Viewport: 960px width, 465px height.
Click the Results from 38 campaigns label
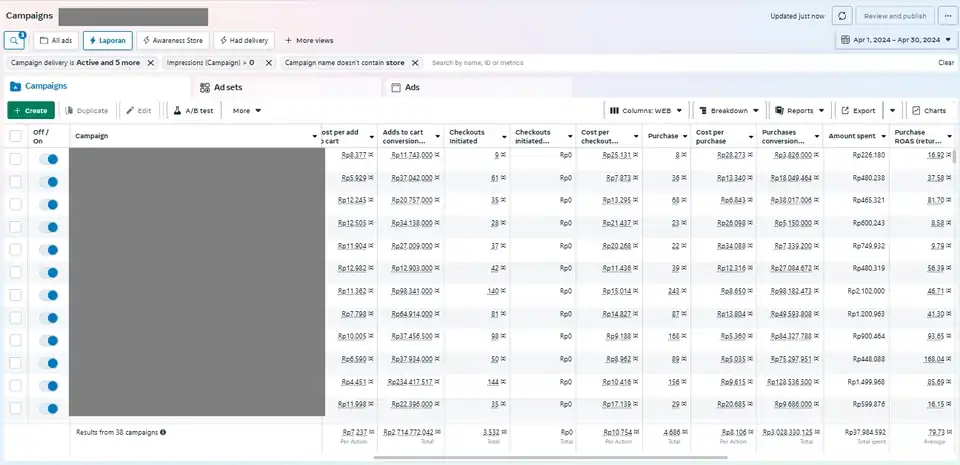tap(117, 432)
